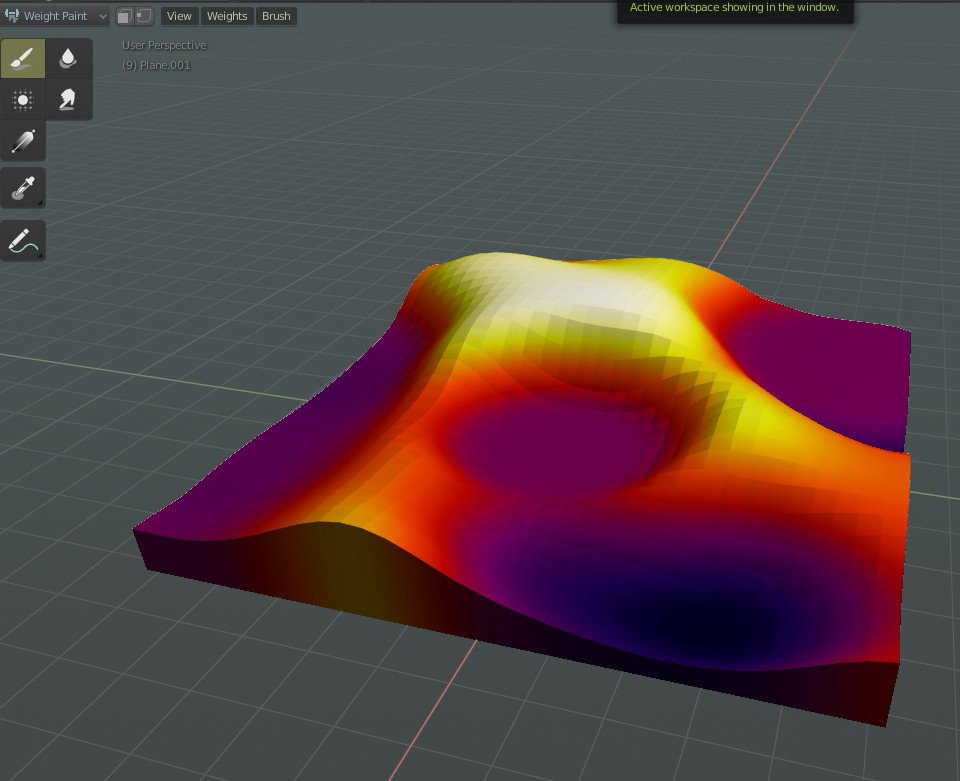Open the Weights menu
Viewport: 960px width, 781px height.
(x=227, y=17)
